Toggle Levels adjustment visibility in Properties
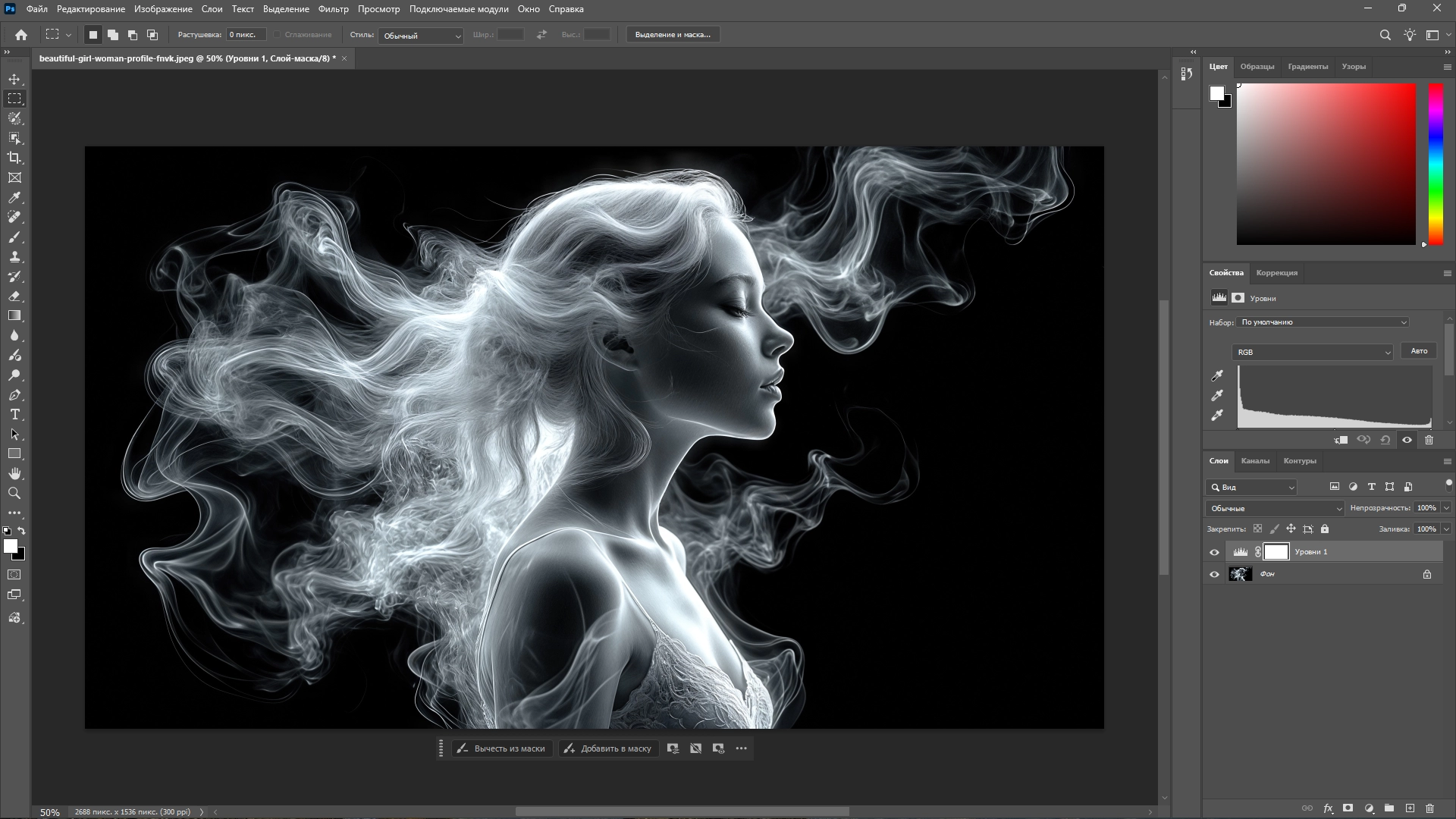Viewport: 1456px width, 819px height. click(x=1407, y=440)
